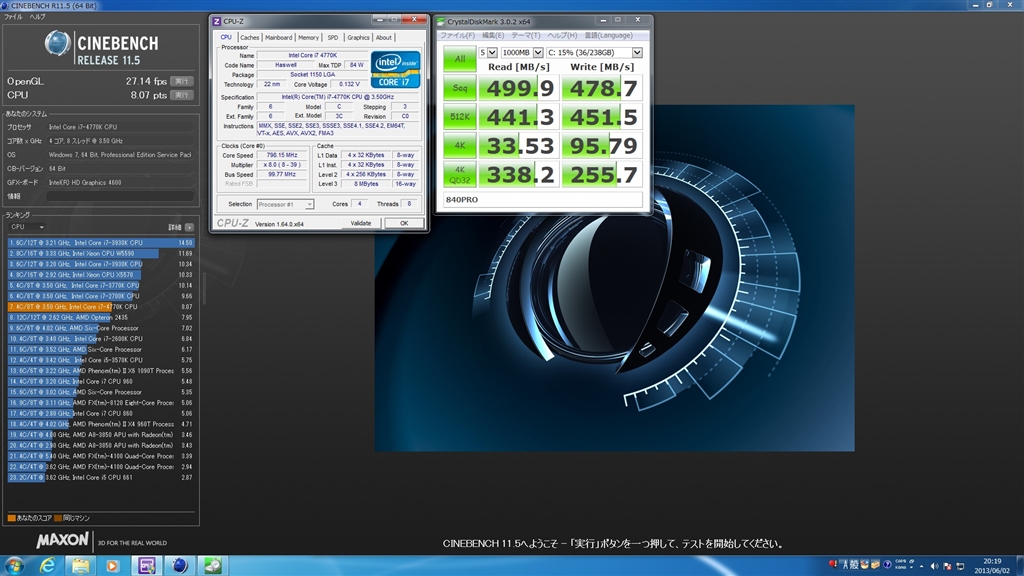This screenshot has width=1024, height=576.
Task: Run the OpenGL benchmark in Cinebench
Action: pos(181,81)
